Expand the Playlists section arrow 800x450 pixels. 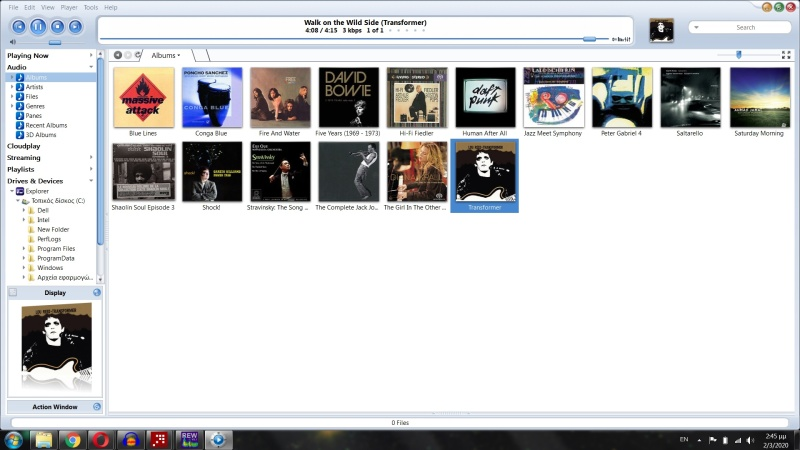91,169
